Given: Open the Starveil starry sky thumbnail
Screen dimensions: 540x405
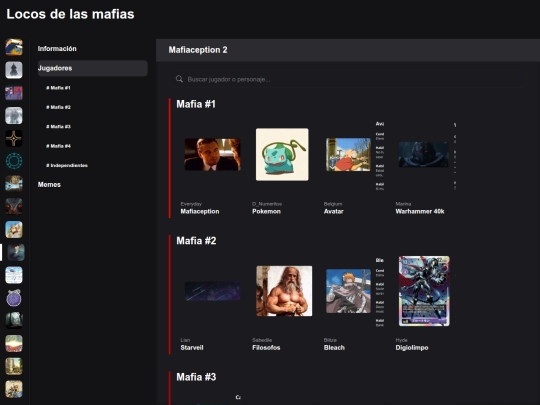Looking at the screenshot, I should click(212, 291).
